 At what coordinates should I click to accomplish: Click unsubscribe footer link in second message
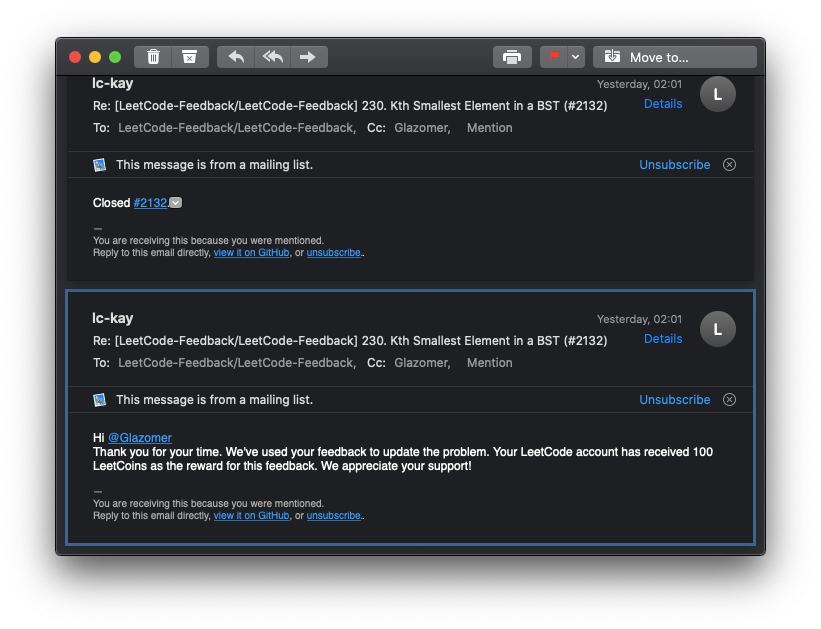[x=334, y=515]
